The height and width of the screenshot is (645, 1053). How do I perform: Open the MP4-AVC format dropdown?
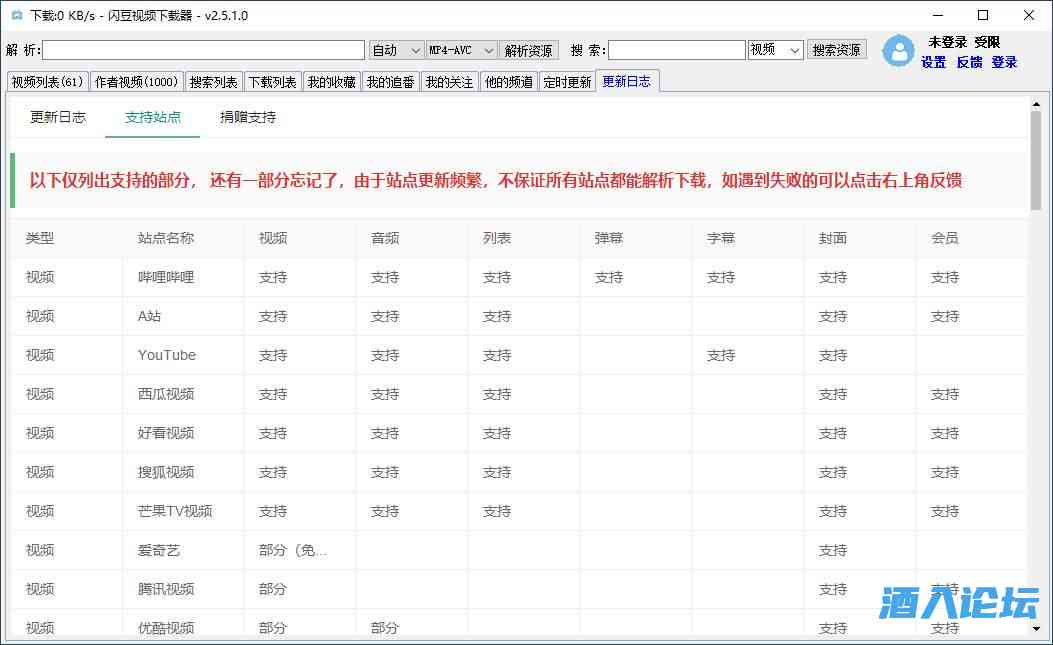tap(462, 50)
